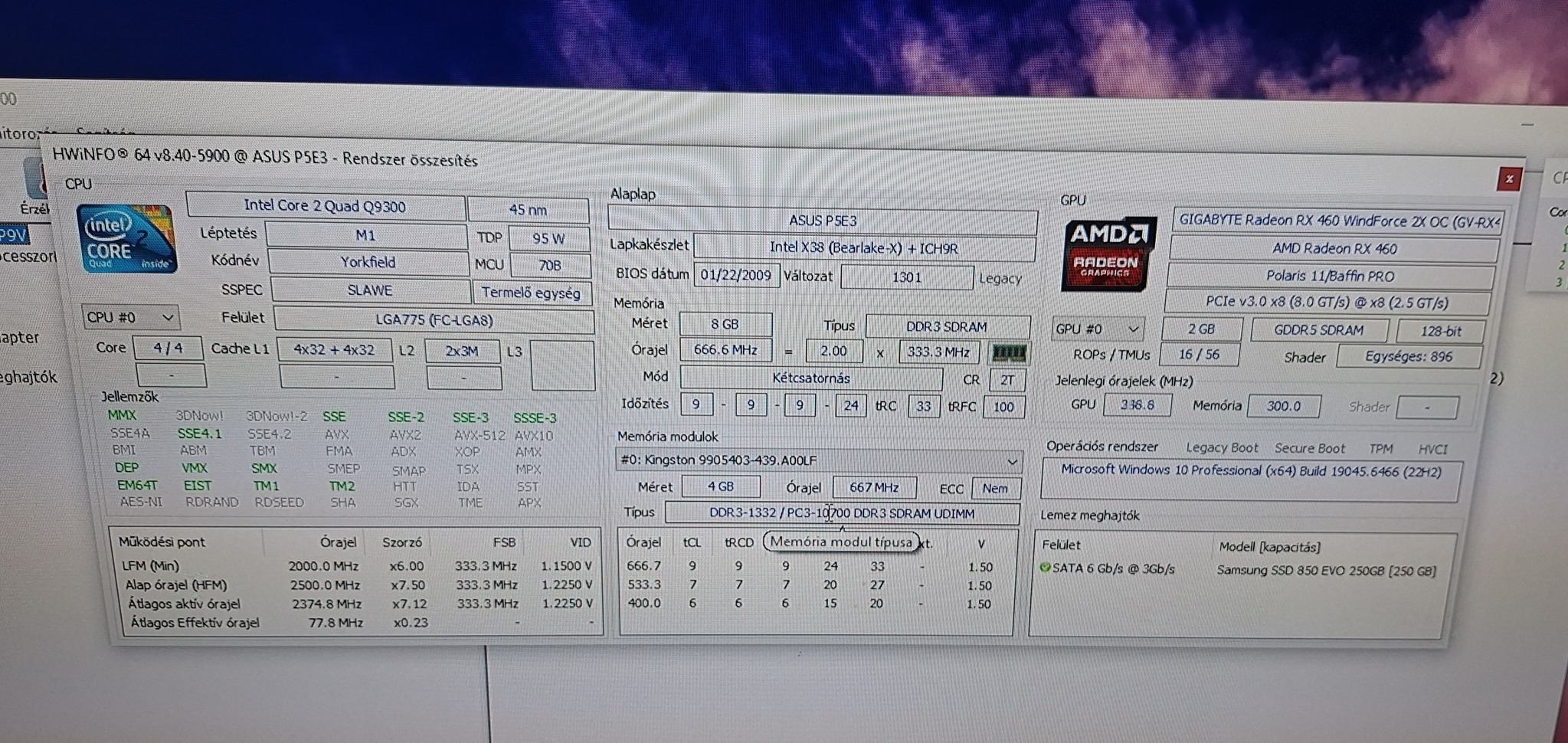
Task: Close the HWiNFO Rendszer összesítés window
Action: coord(1509,179)
